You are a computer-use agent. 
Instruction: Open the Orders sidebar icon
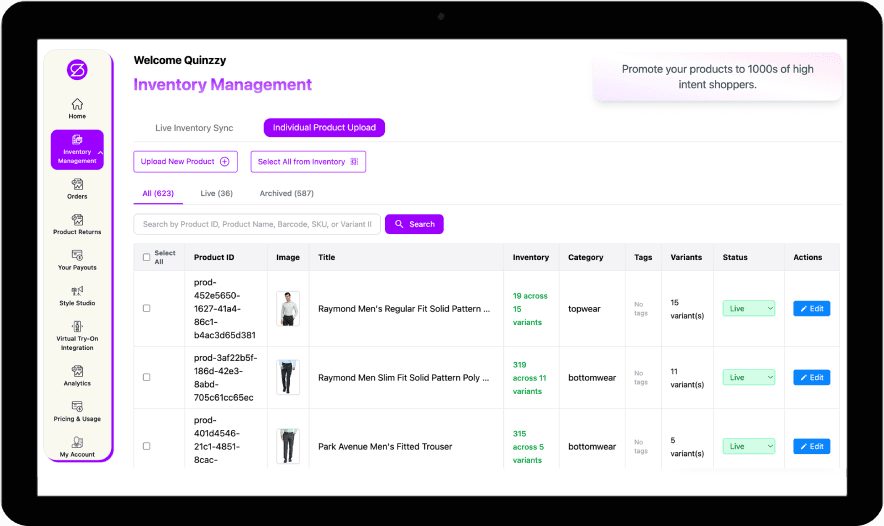77,188
